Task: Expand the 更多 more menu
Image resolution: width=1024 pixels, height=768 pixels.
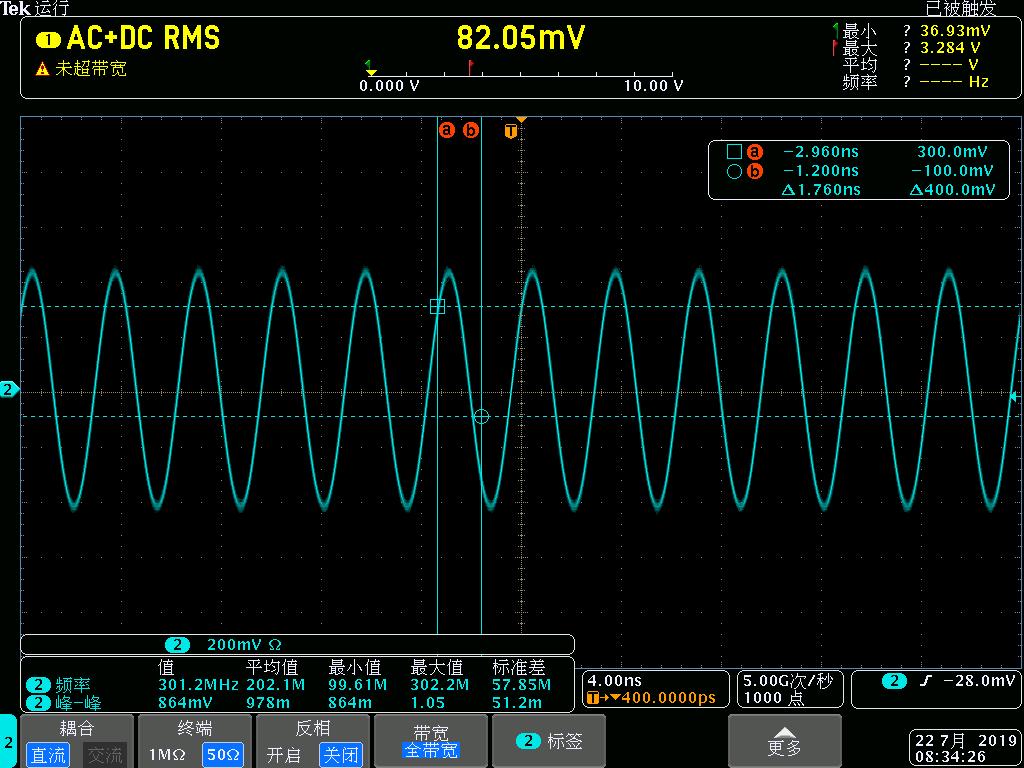Action: [x=784, y=741]
